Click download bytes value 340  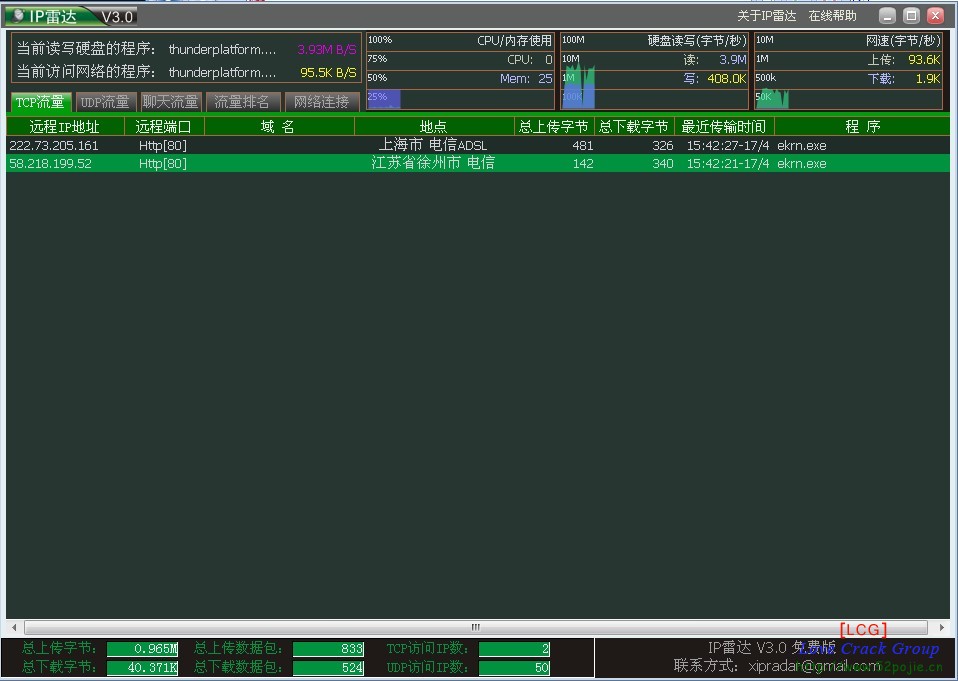662,163
